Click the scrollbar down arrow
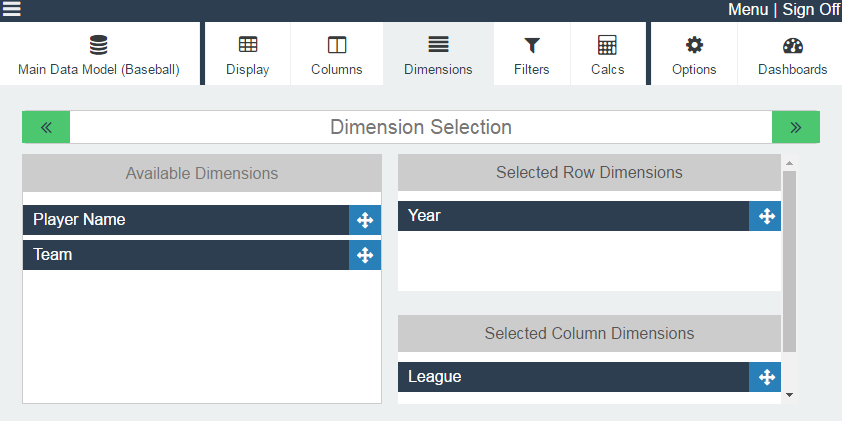Screen dimensions: 842x421 click(789, 395)
